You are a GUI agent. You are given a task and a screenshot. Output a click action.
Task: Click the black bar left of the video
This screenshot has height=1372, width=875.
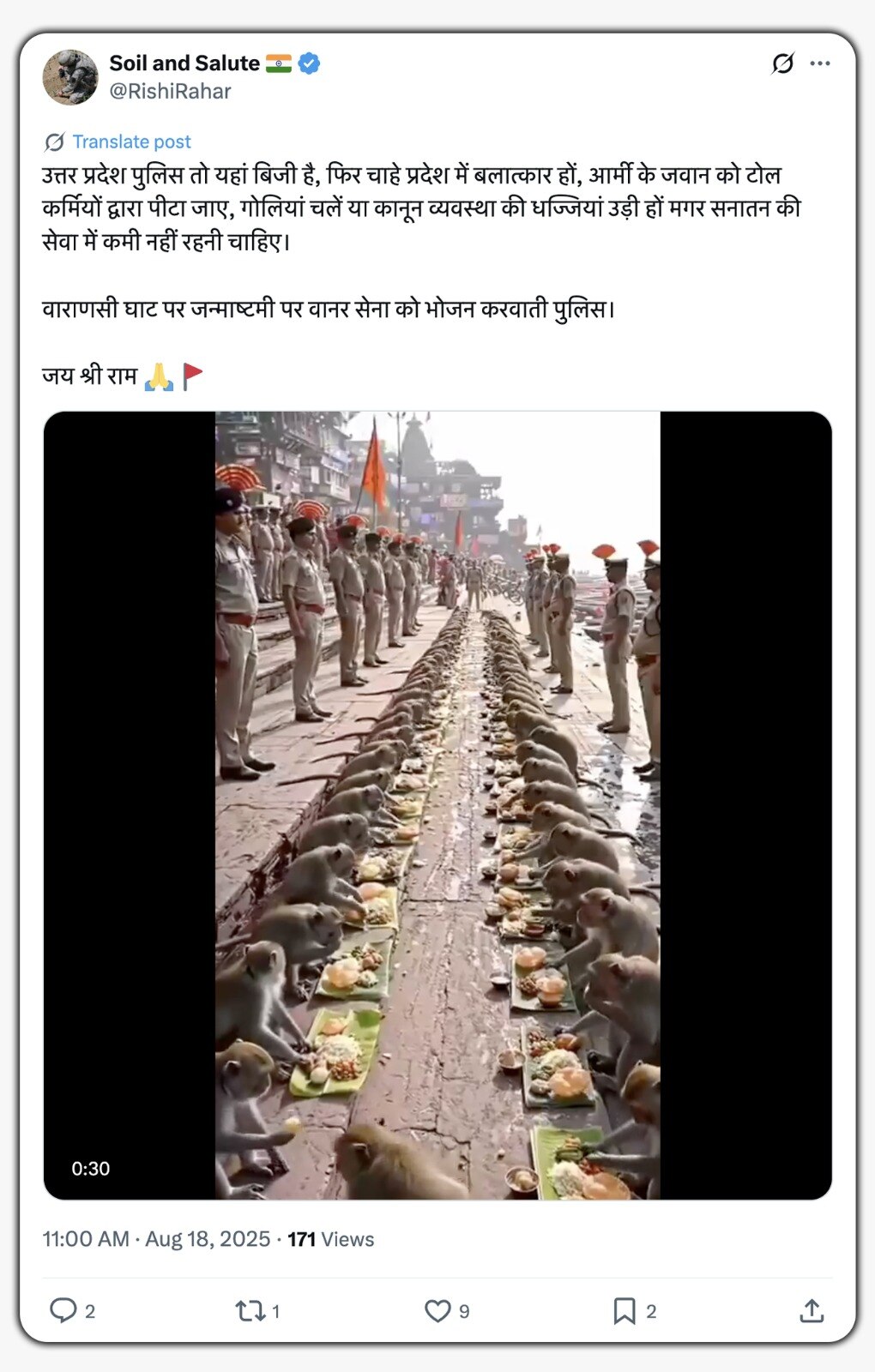point(130,805)
